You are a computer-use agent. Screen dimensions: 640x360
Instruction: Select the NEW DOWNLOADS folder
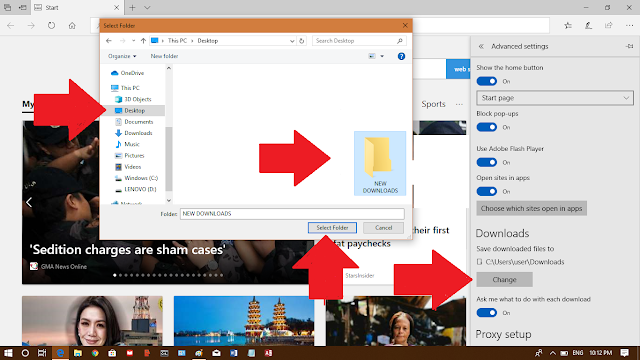point(380,163)
